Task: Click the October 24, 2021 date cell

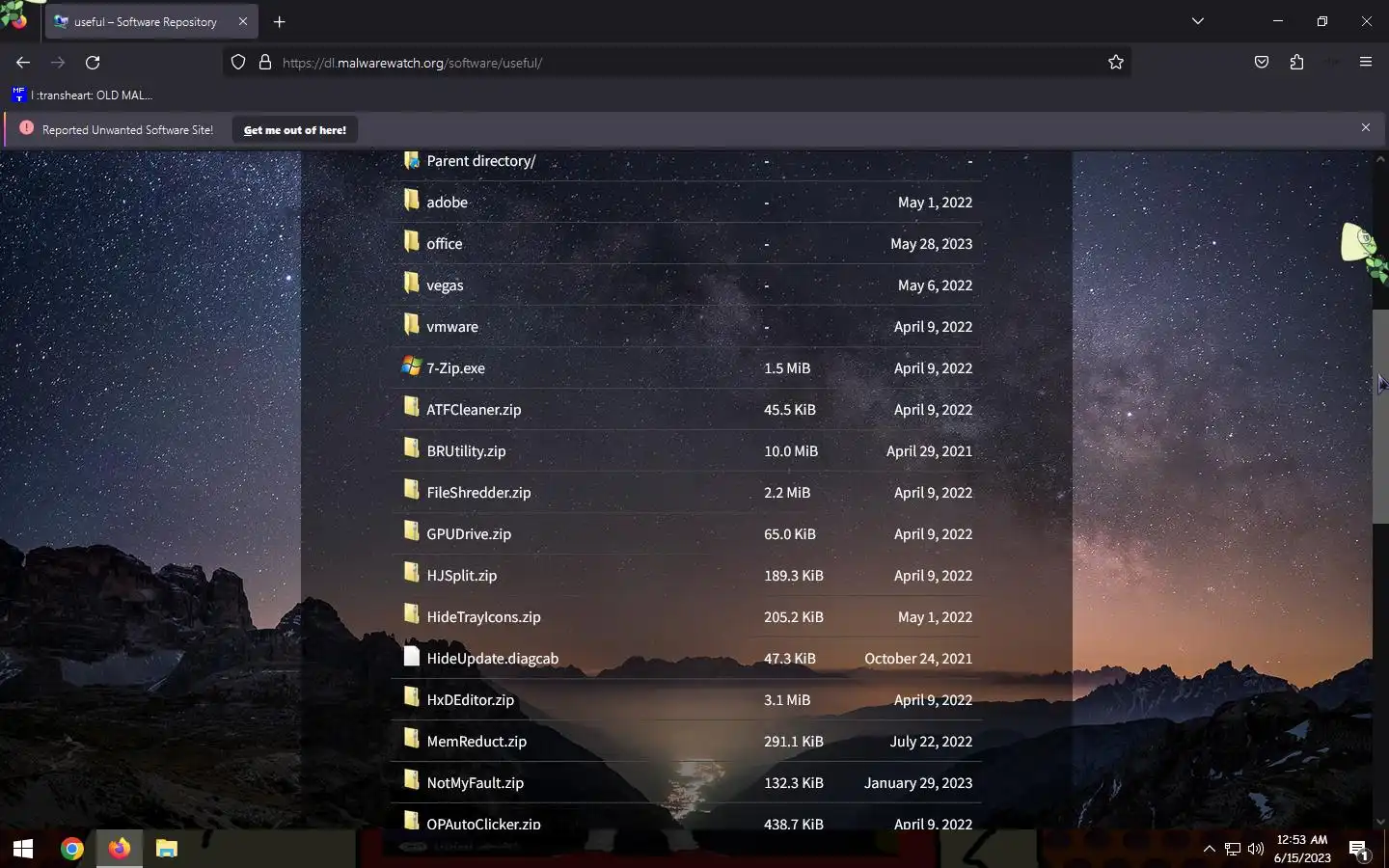Action: click(x=918, y=659)
